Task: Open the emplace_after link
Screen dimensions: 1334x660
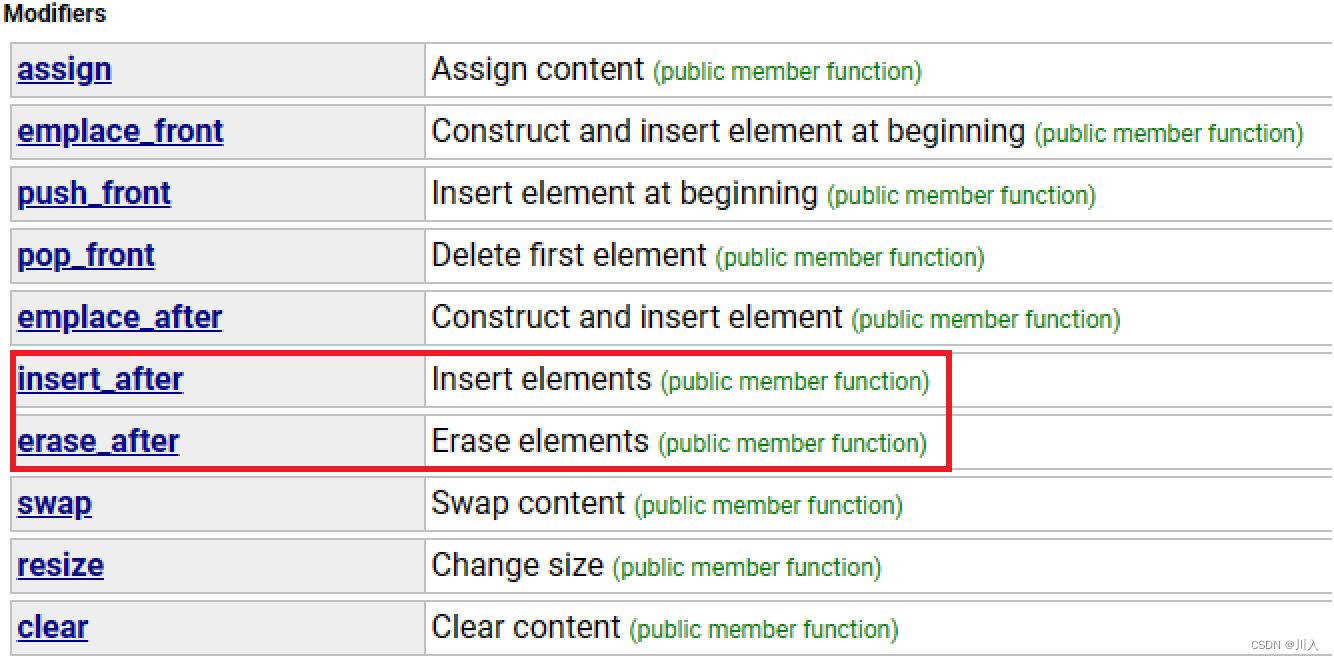Action: 119,318
